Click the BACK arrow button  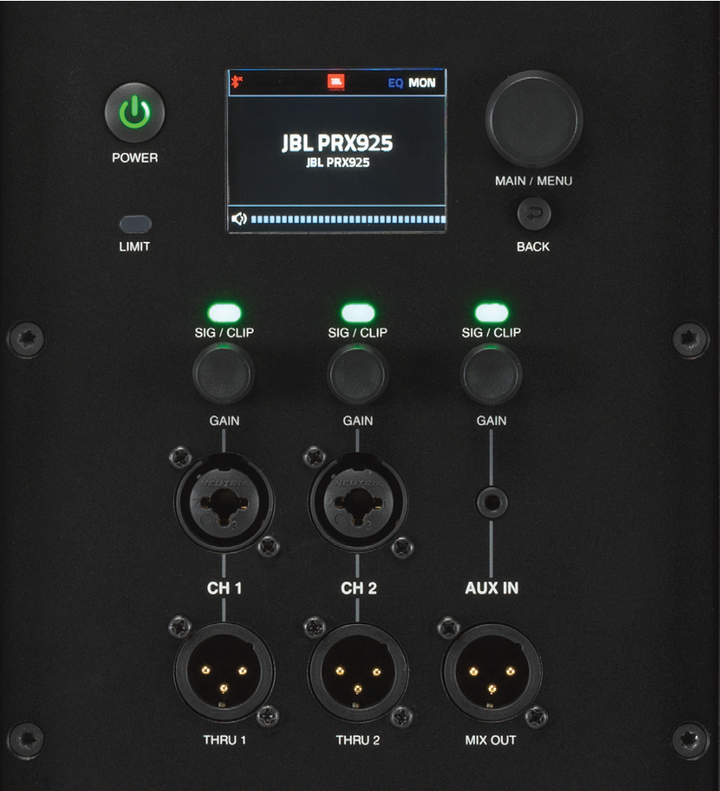click(534, 213)
